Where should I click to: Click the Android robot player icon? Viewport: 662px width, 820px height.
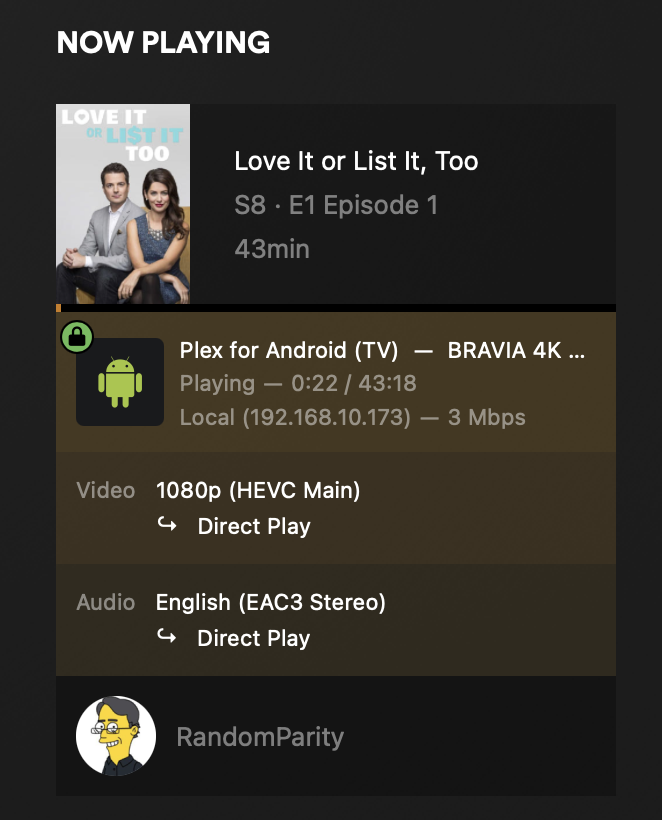[x=120, y=382]
